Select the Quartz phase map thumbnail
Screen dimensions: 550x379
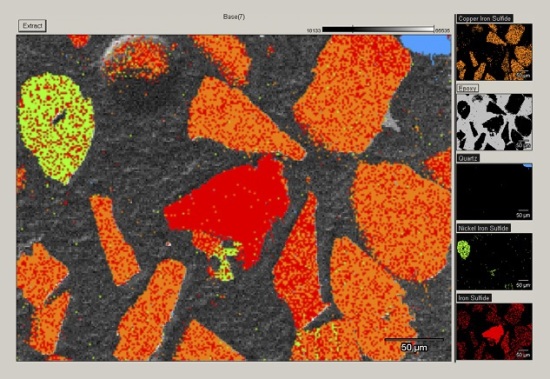tap(494, 192)
